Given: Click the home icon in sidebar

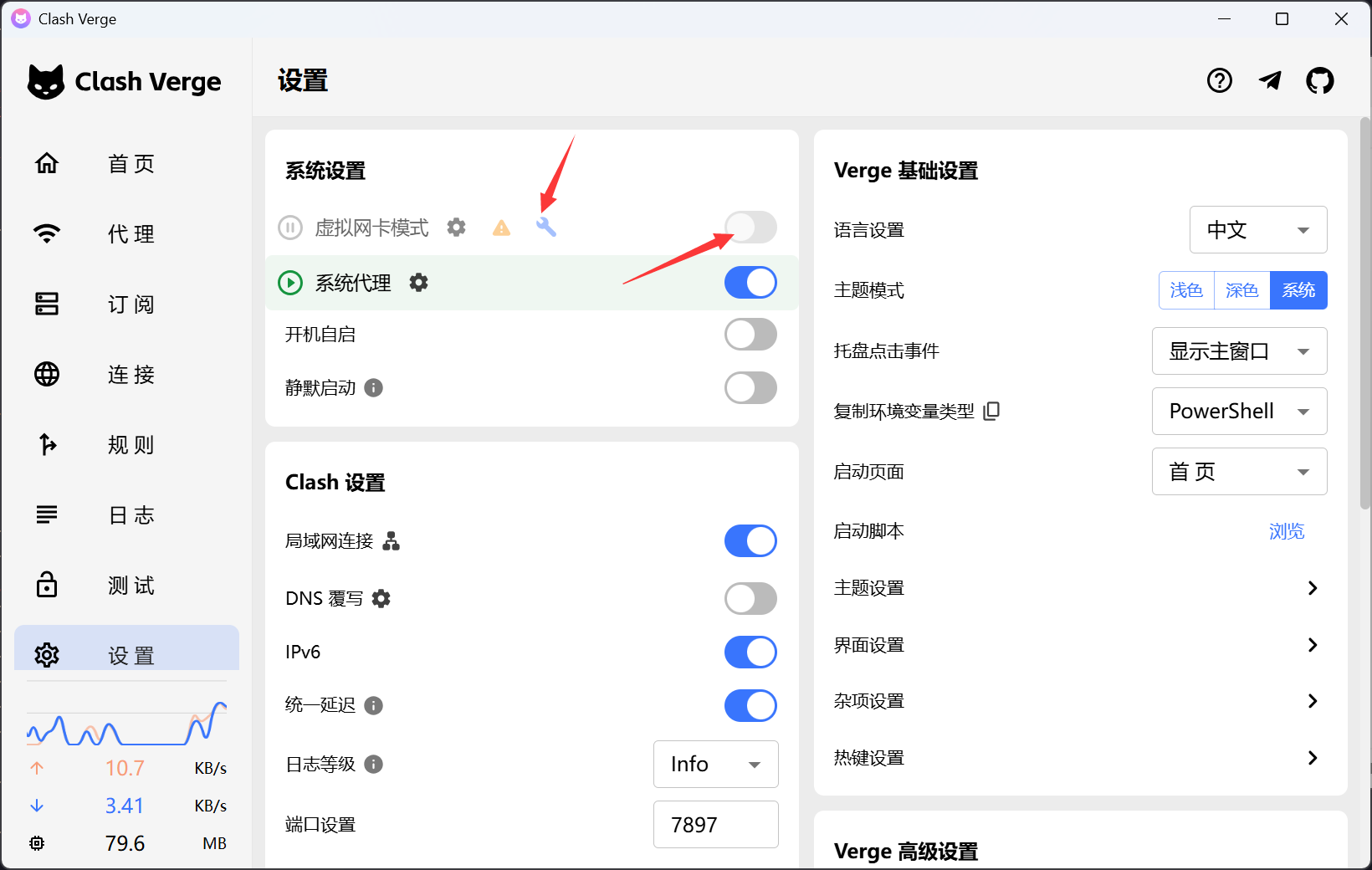Looking at the screenshot, I should pyautogui.click(x=47, y=163).
